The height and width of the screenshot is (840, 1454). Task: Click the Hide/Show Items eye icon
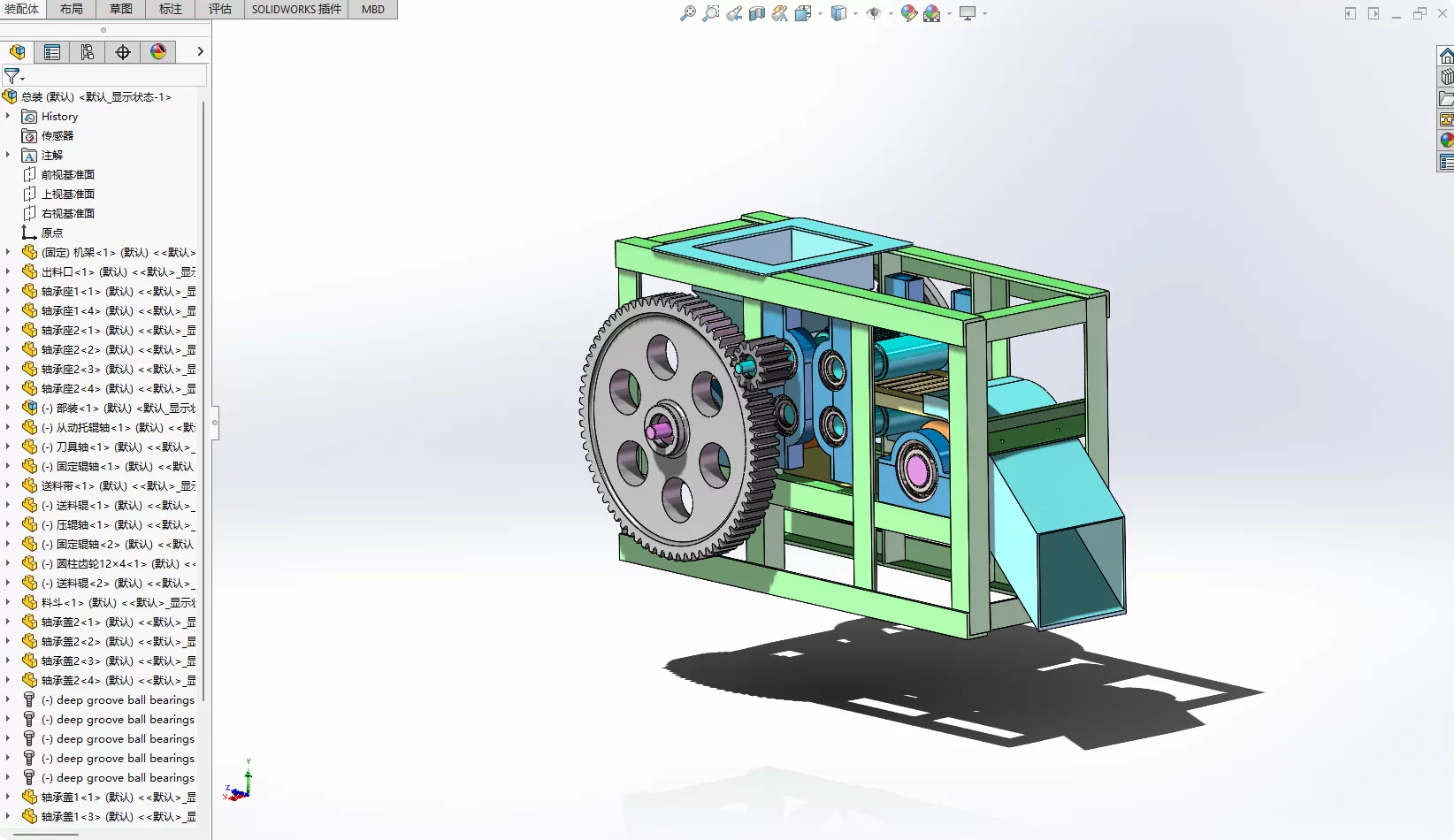(x=874, y=13)
